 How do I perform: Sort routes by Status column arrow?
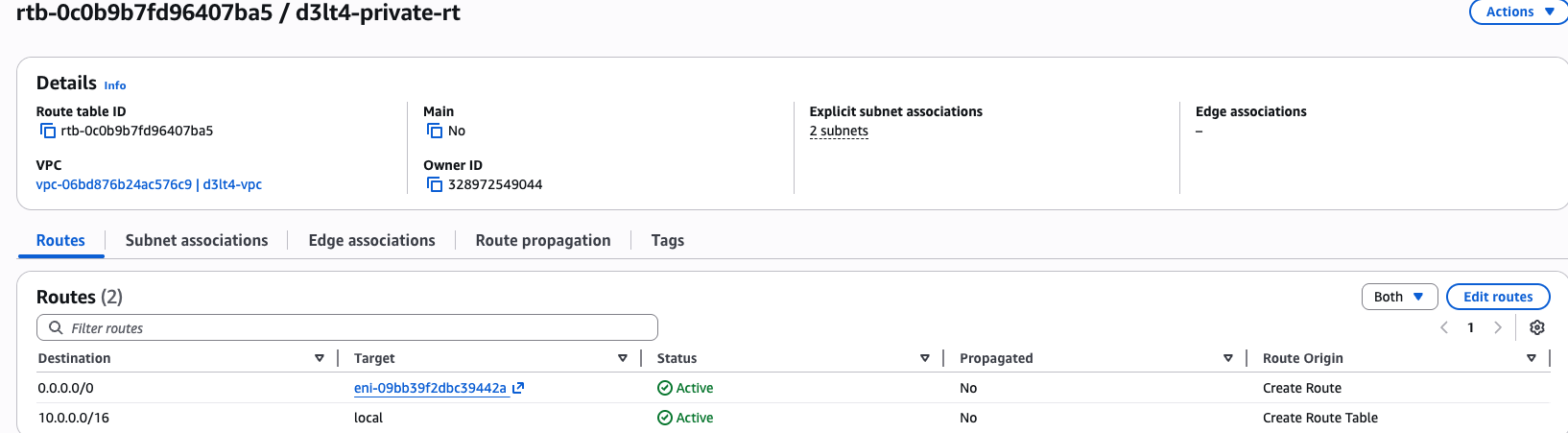[925, 358]
